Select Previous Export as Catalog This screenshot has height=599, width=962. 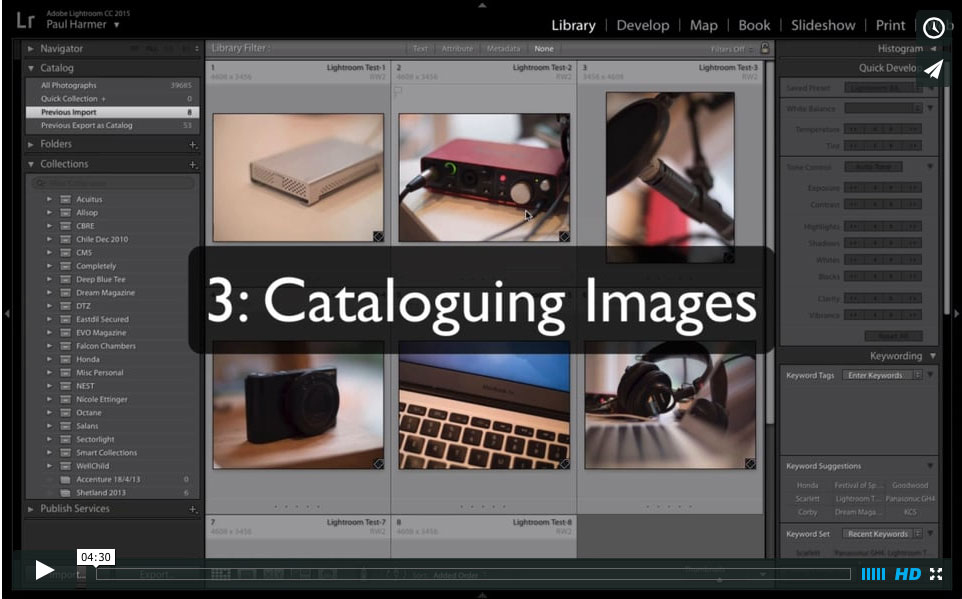click(x=112, y=125)
